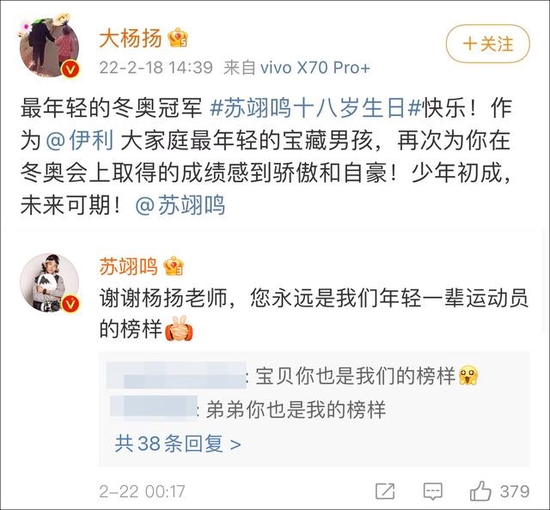Image resolution: width=550 pixels, height=510 pixels.
Task: Click the 苏翊鸣 commenter username
Action: 129,266
